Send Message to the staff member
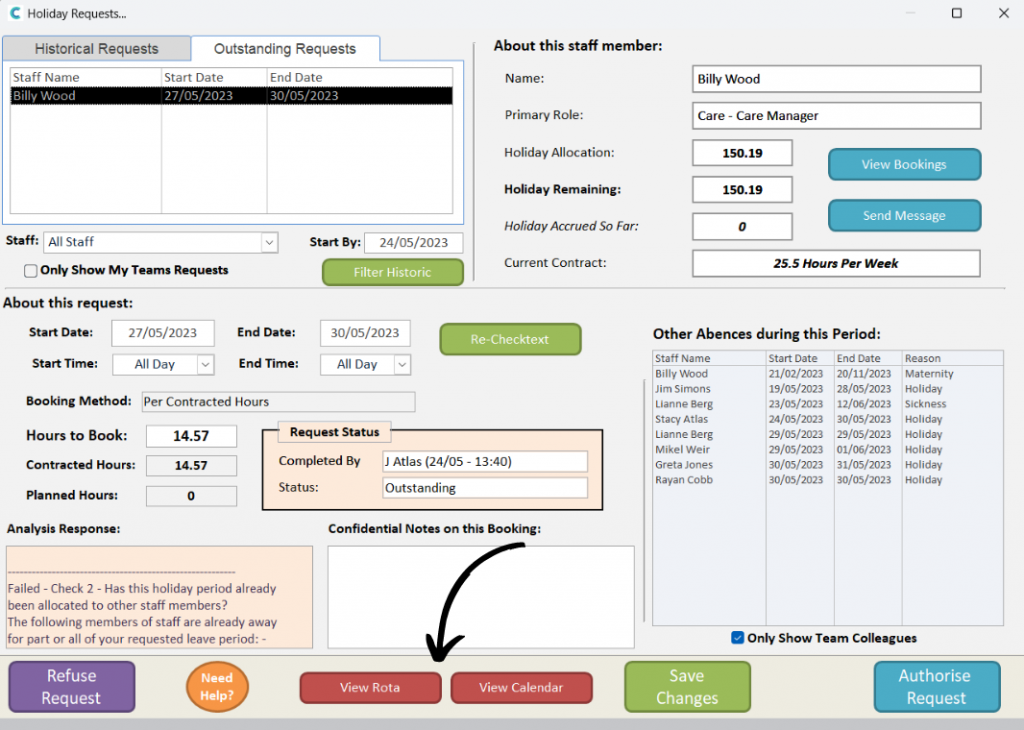Viewport: 1024px width, 730px height. [904, 215]
